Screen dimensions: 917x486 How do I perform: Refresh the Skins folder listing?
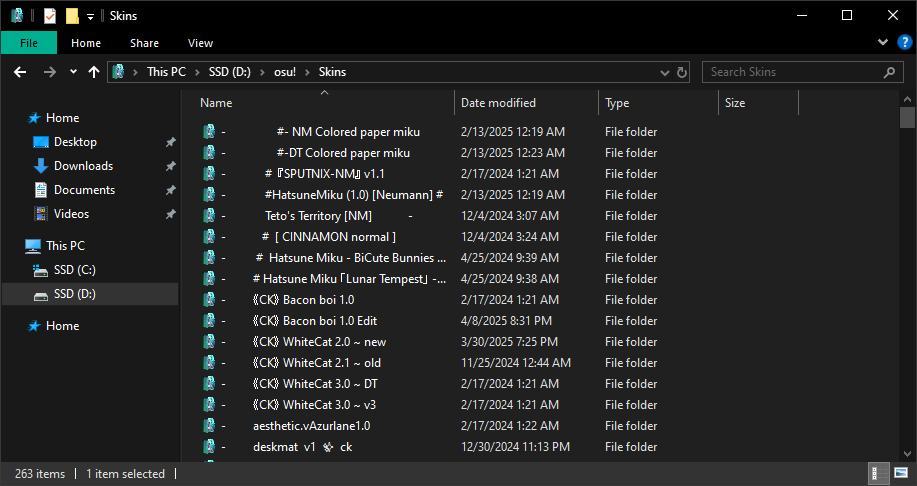[x=682, y=72]
